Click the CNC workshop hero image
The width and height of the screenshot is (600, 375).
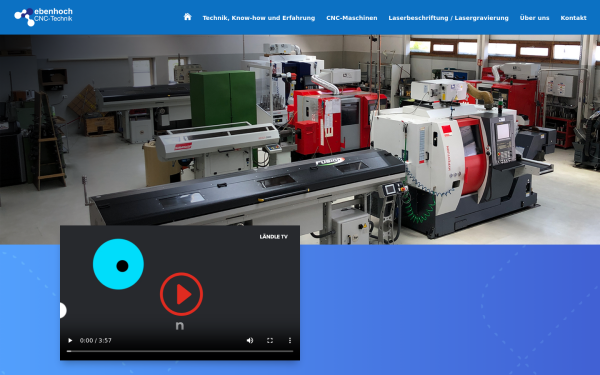click(300, 139)
